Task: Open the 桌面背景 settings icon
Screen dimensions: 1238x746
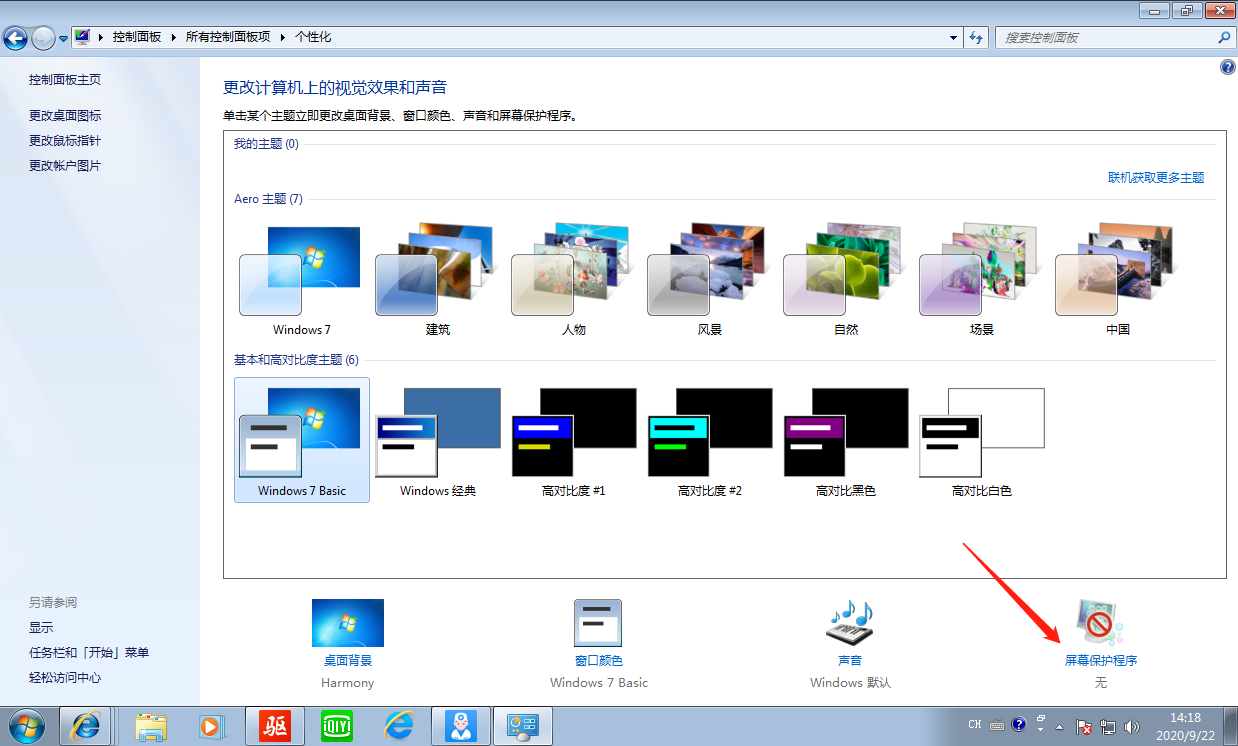Action: 347,623
